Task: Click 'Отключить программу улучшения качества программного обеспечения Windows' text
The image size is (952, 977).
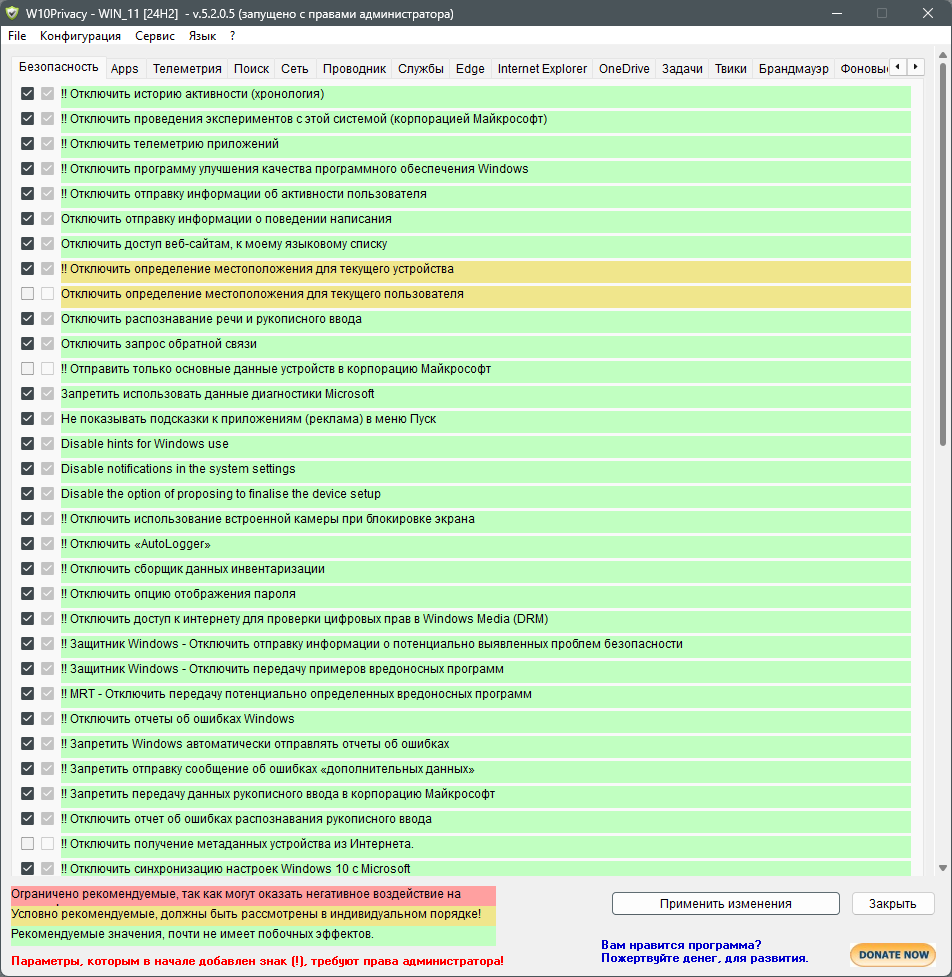Action: click(295, 169)
